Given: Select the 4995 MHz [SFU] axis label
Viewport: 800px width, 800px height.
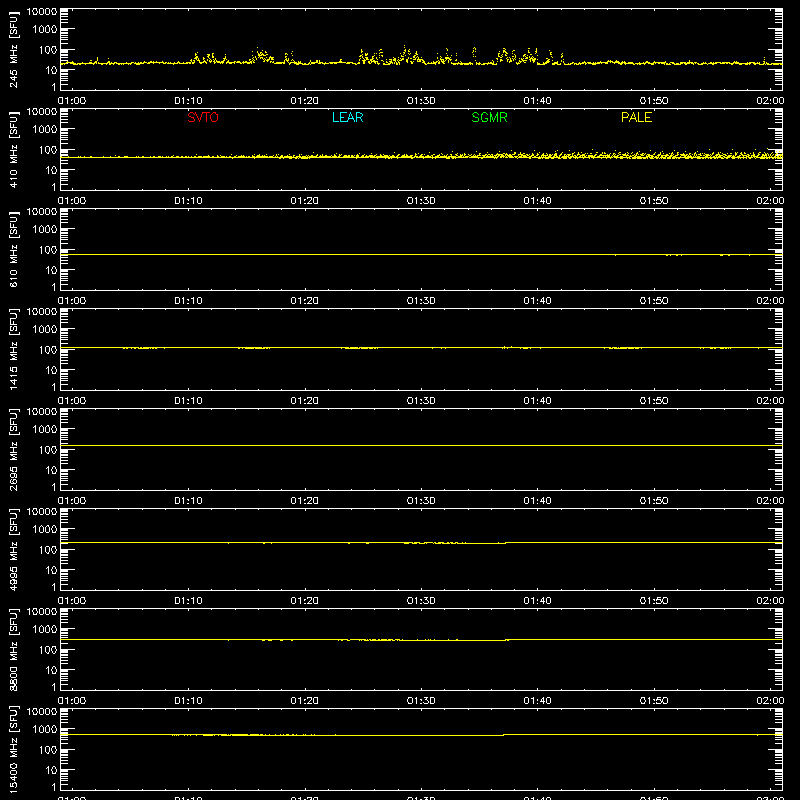Looking at the screenshot, I should click(x=14, y=549).
